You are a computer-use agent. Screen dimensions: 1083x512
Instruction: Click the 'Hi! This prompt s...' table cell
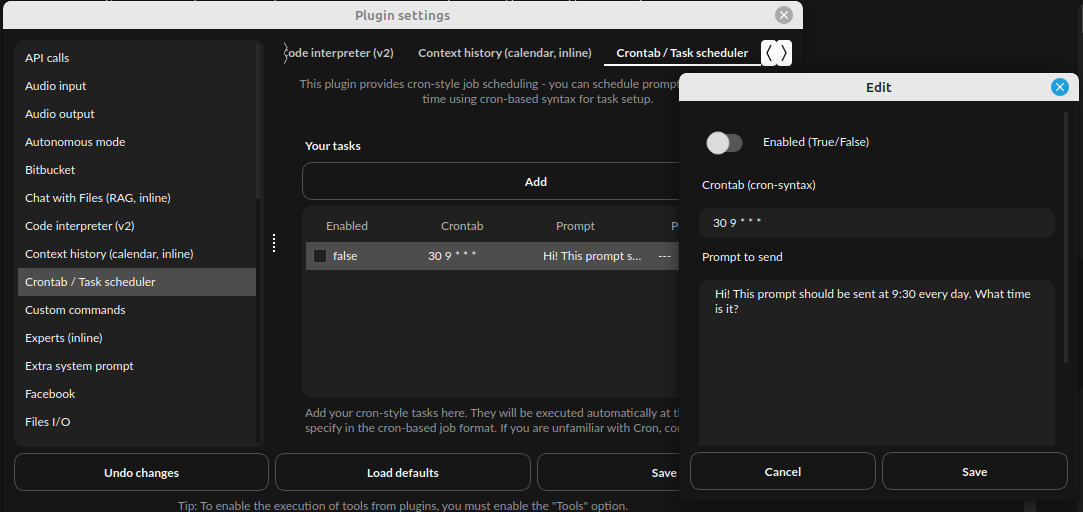[594, 256]
